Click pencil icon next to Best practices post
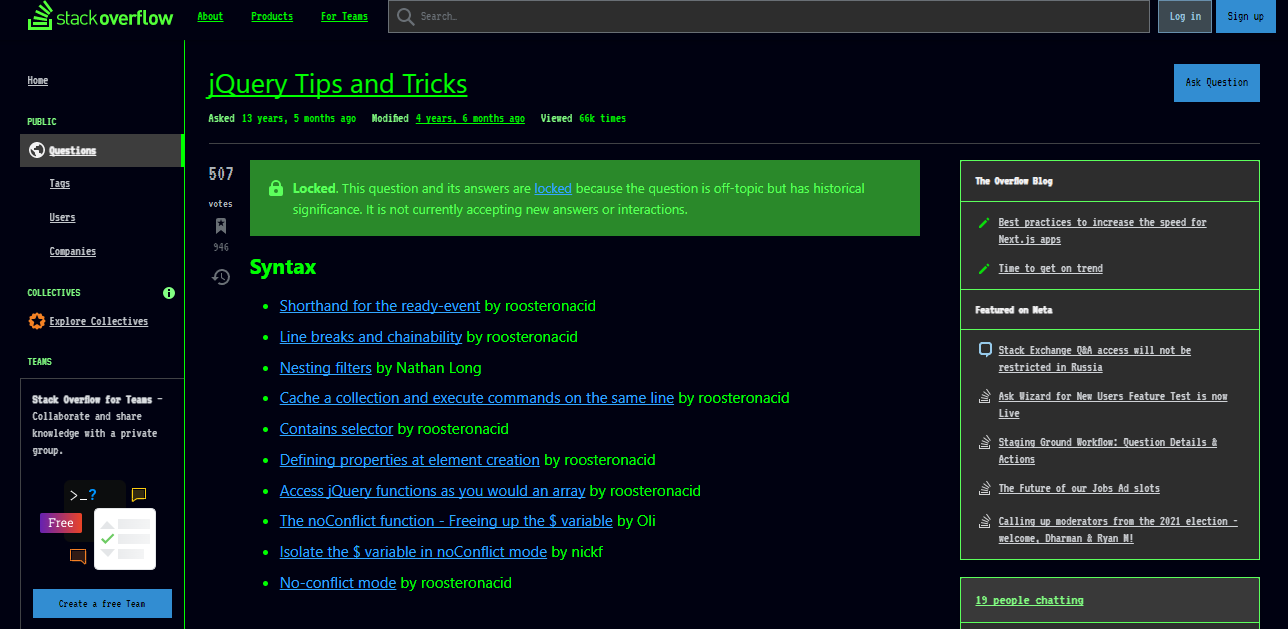Image resolution: width=1288 pixels, height=629 pixels. click(x=985, y=222)
